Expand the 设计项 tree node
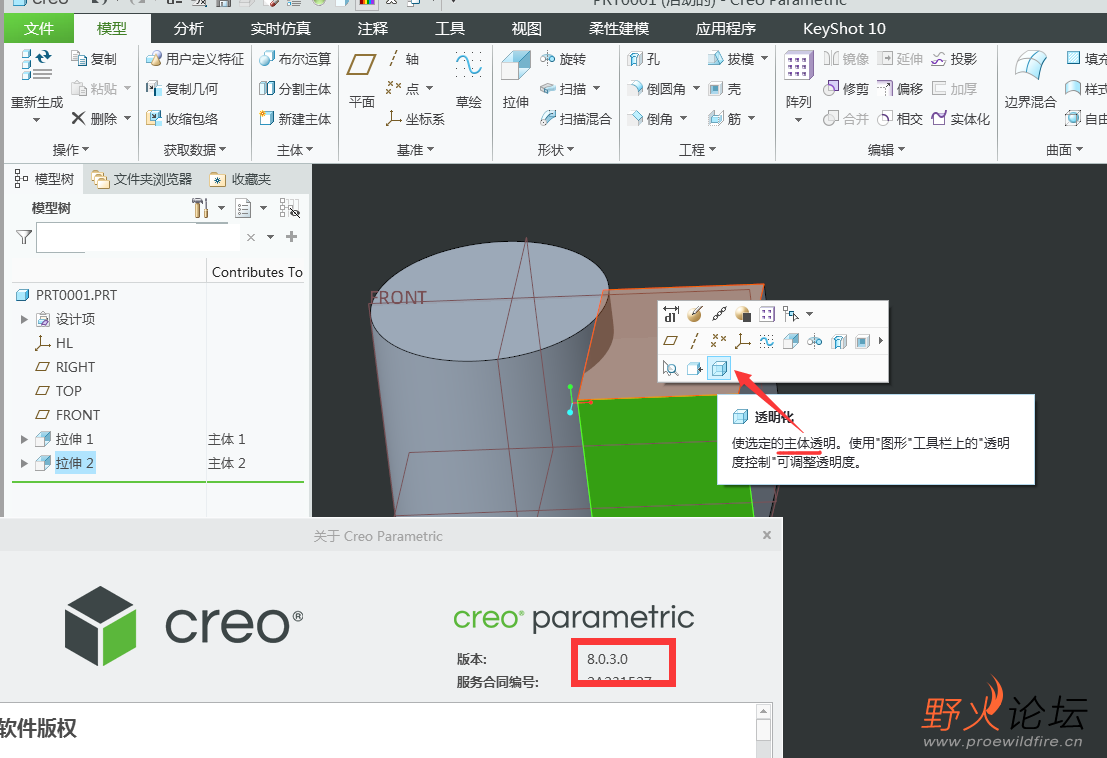Image resolution: width=1107 pixels, height=758 pixels. coord(24,319)
